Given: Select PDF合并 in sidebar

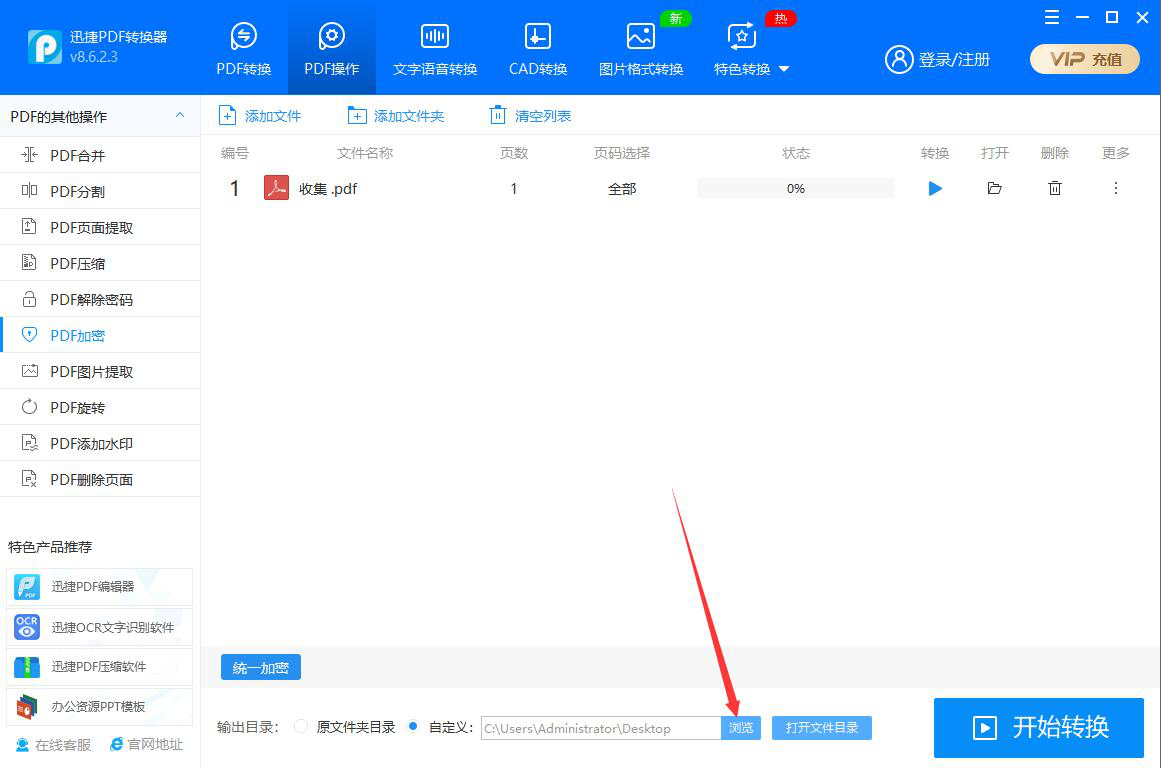Looking at the screenshot, I should (100, 155).
